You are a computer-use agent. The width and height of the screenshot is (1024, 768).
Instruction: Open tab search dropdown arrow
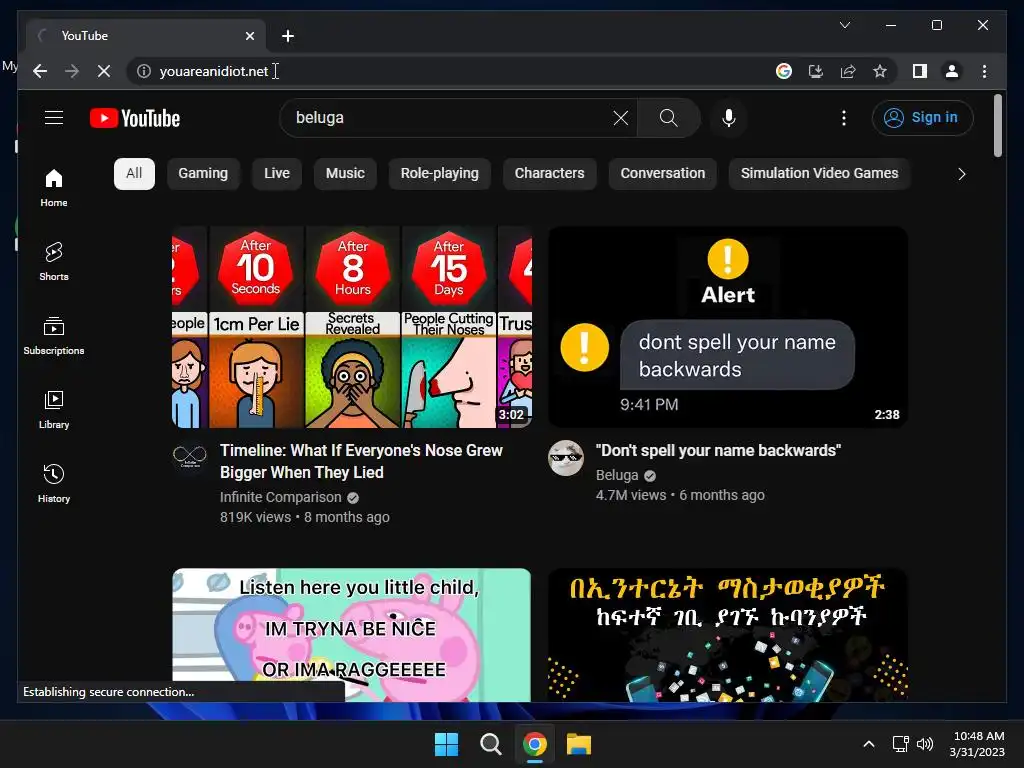click(x=844, y=25)
